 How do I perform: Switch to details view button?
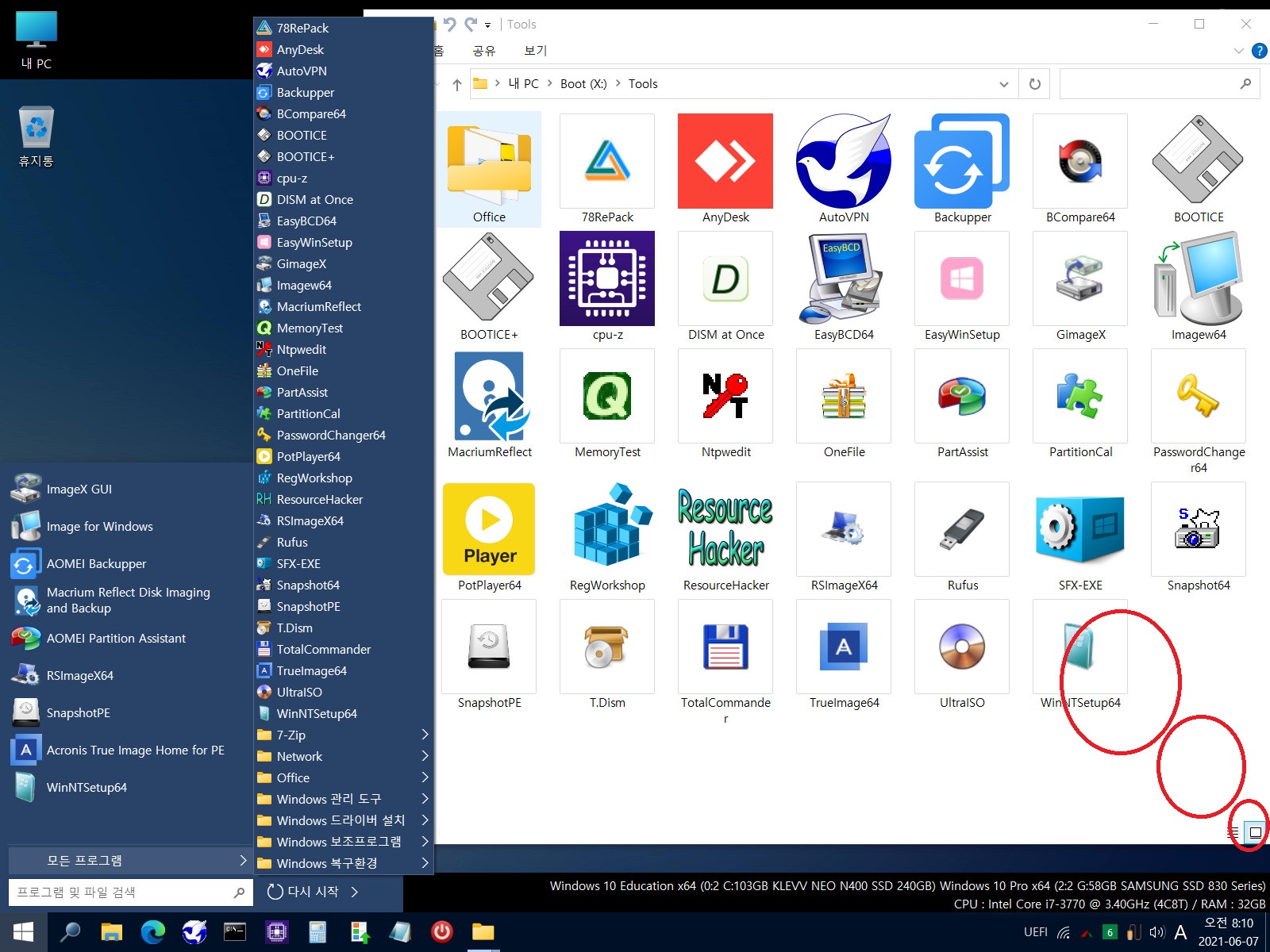1233,832
